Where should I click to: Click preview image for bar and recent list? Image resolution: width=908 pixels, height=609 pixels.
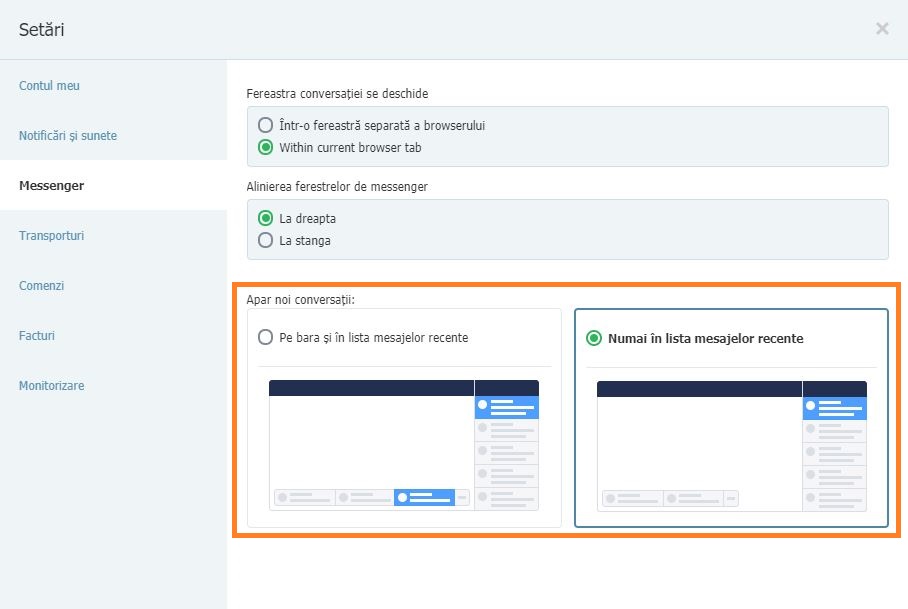click(404, 445)
